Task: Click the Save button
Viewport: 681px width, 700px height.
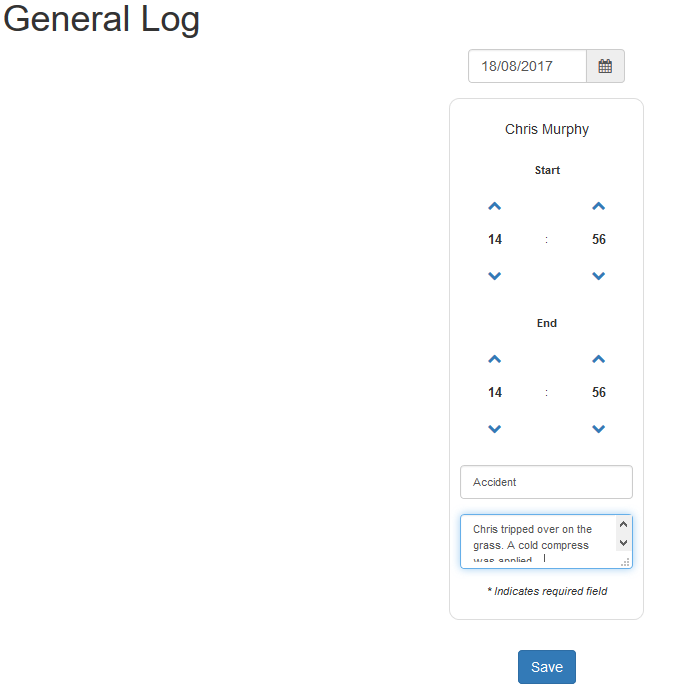Action: click(x=547, y=667)
